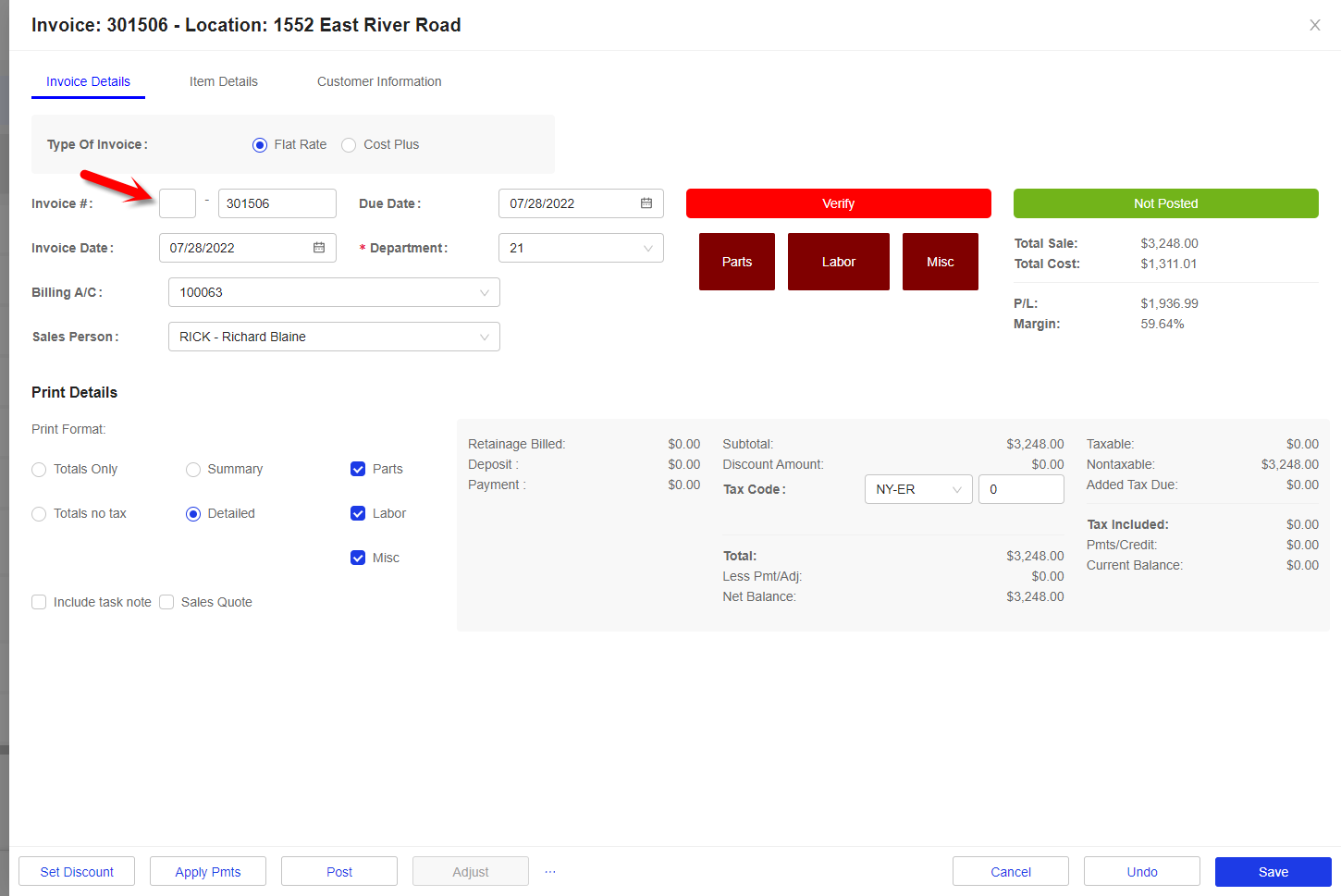The width and height of the screenshot is (1341, 896).
Task: Click the Invoice Date input field
Action: tap(248, 248)
